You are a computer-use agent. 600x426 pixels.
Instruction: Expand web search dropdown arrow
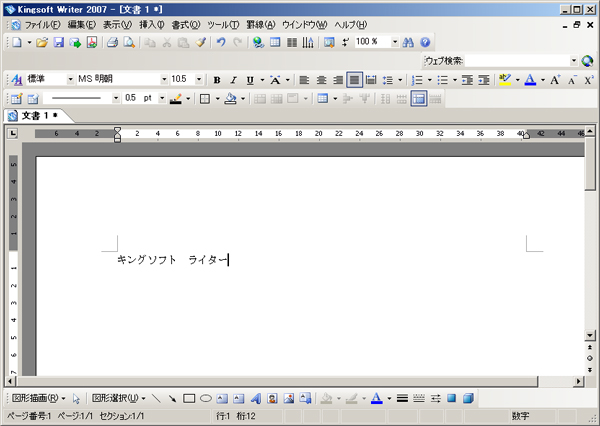(x=574, y=60)
